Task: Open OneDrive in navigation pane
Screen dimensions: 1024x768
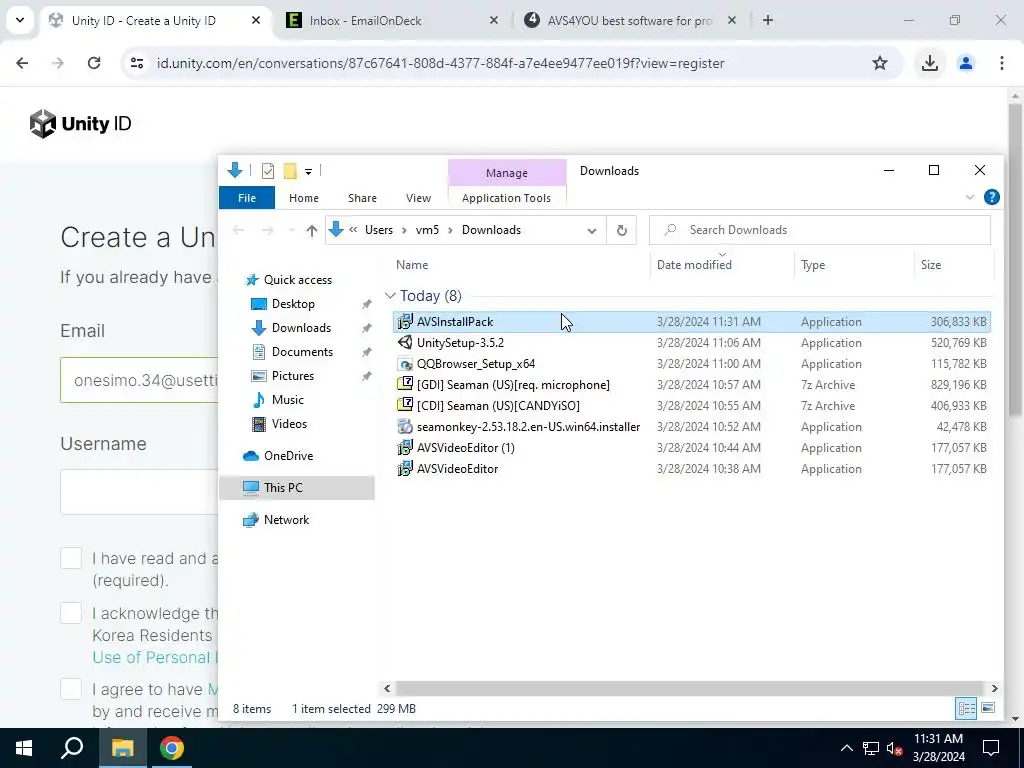Action: click(288, 456)
